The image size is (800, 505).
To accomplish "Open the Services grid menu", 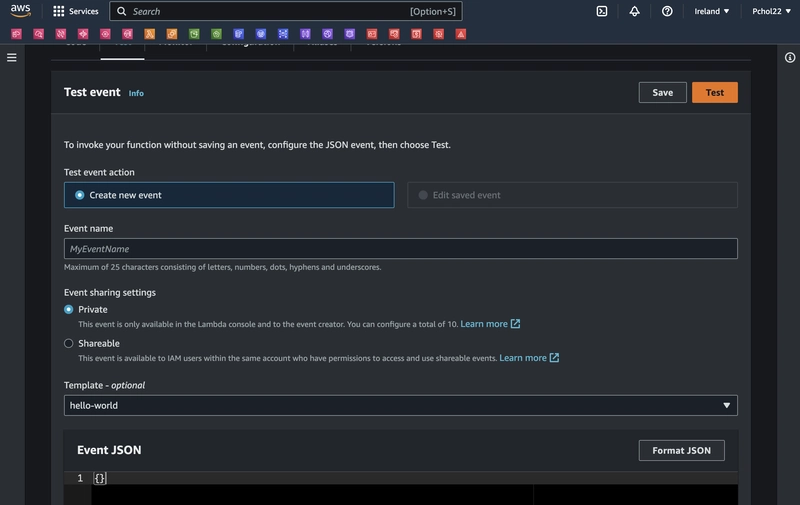I will point(76,11).
